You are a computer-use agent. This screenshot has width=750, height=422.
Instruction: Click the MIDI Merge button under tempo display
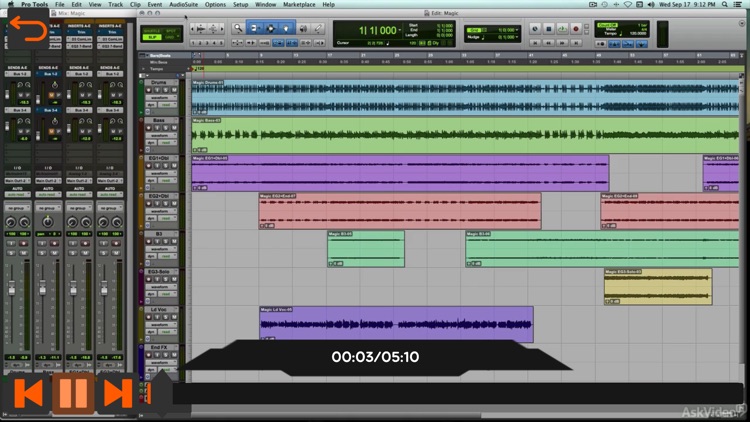tap(629, 44)
